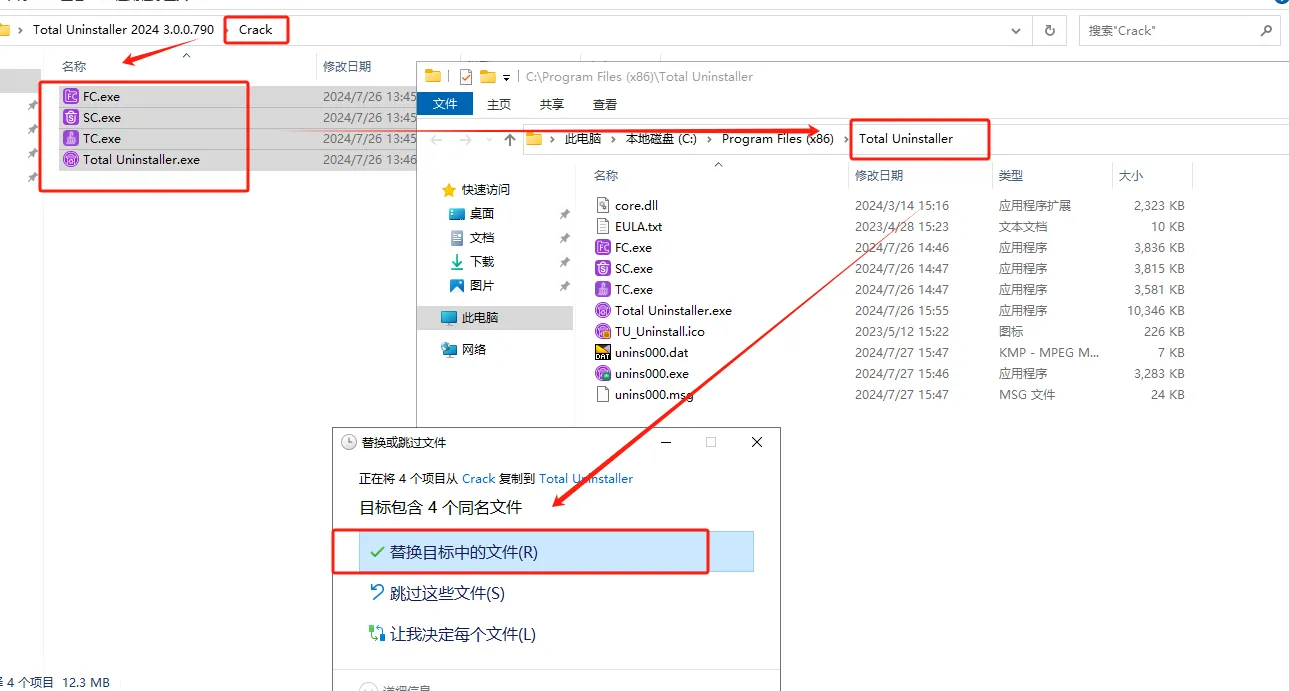Select the SC.exe icon in the Crack window
This screenshot has height=691, width=1289.
coord(70,118)
